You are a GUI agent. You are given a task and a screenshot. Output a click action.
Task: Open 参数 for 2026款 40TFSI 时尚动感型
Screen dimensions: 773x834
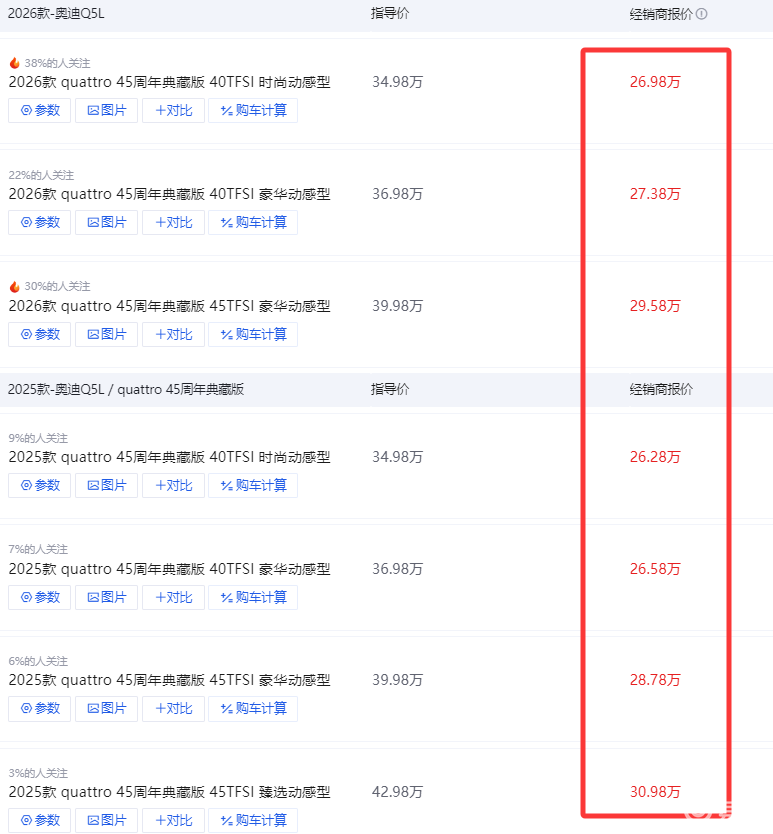point(40,111)
